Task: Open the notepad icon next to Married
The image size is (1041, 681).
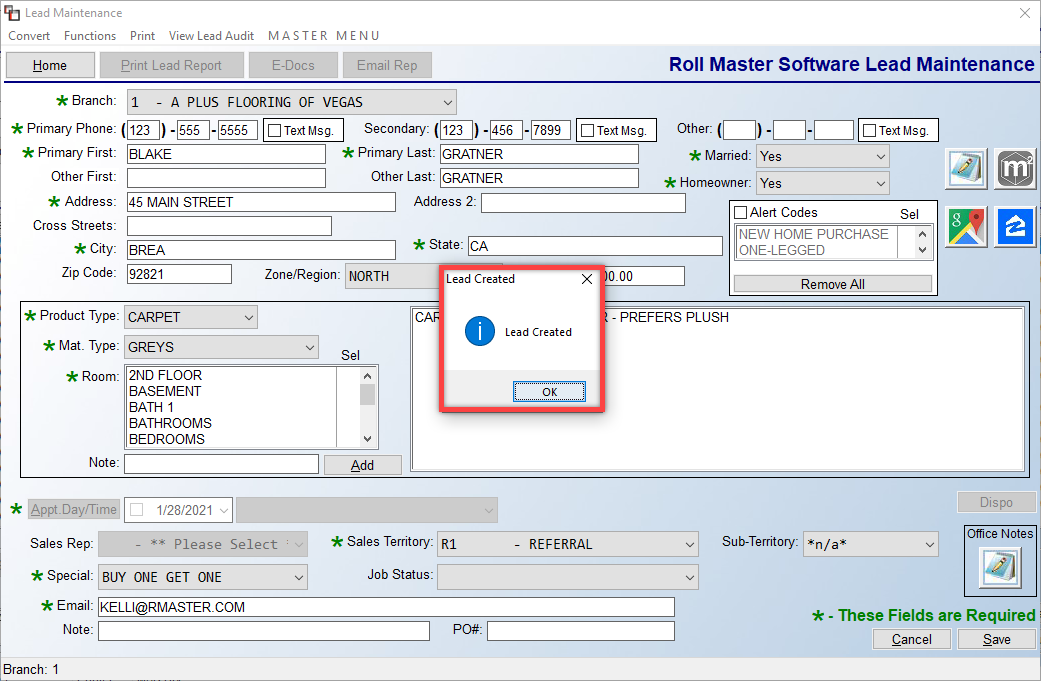Action: pyautogui.click(x=966, y=169)
